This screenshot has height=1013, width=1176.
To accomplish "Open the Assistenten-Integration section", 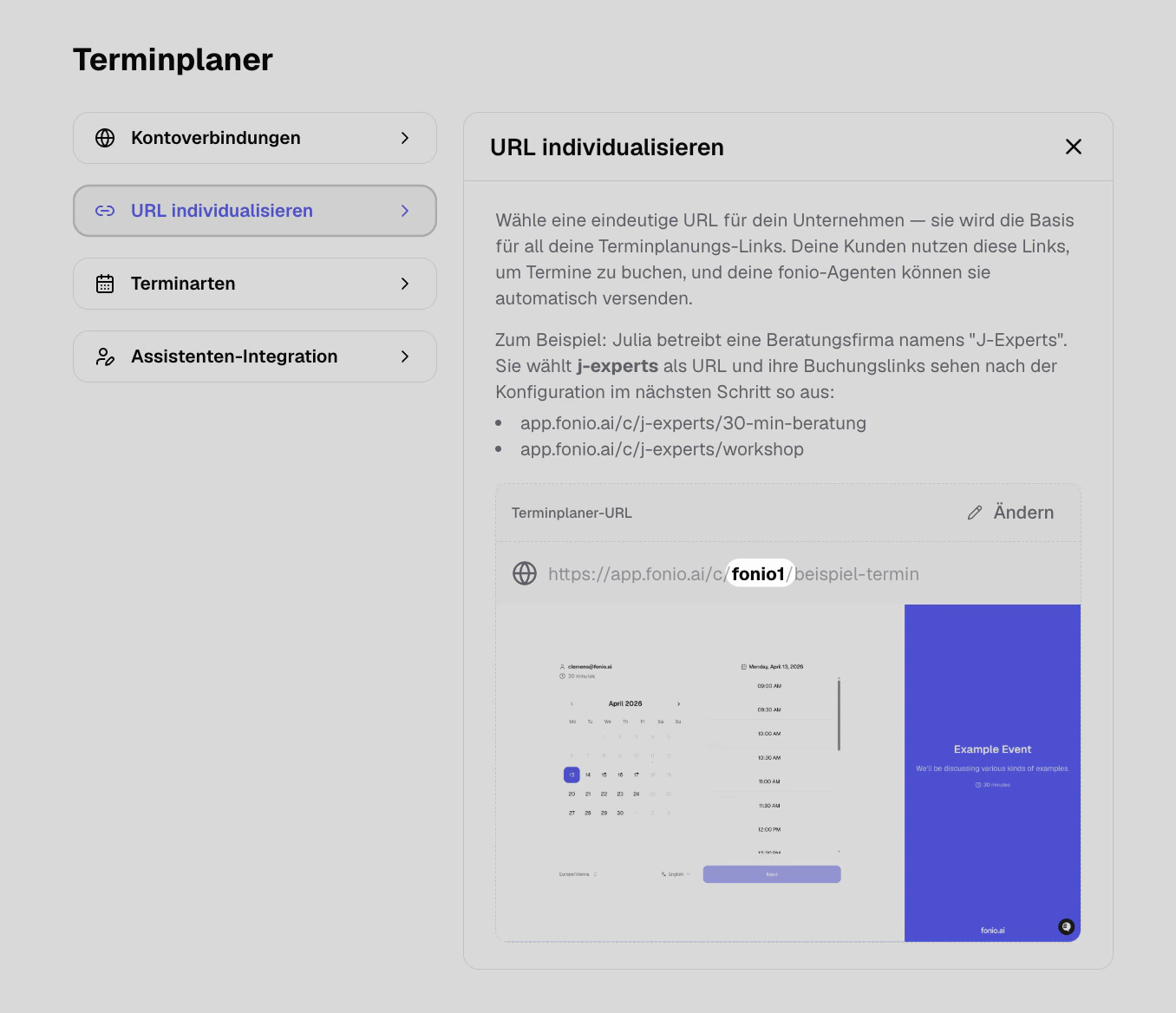I will pyautogui.click(x=255, y=356).
